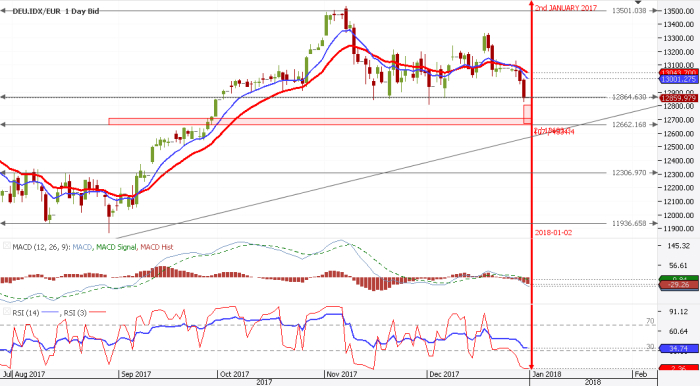Close the MACD indicator panel box
Screen dimensions: 700x386
(7, 246)
